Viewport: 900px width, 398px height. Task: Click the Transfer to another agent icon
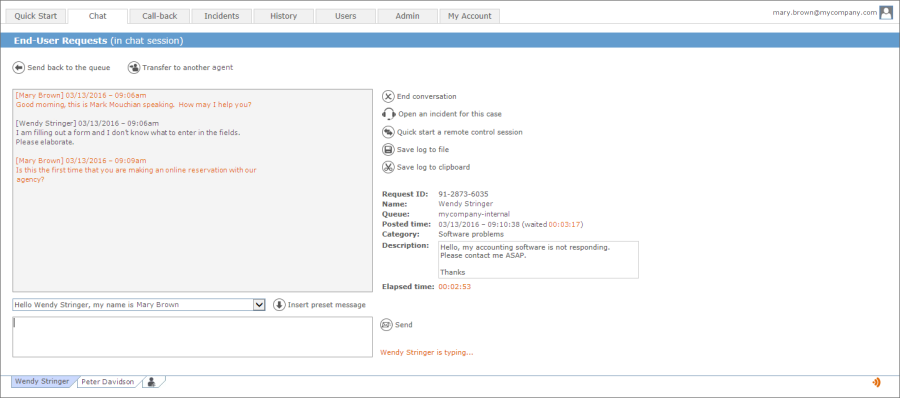134,68
